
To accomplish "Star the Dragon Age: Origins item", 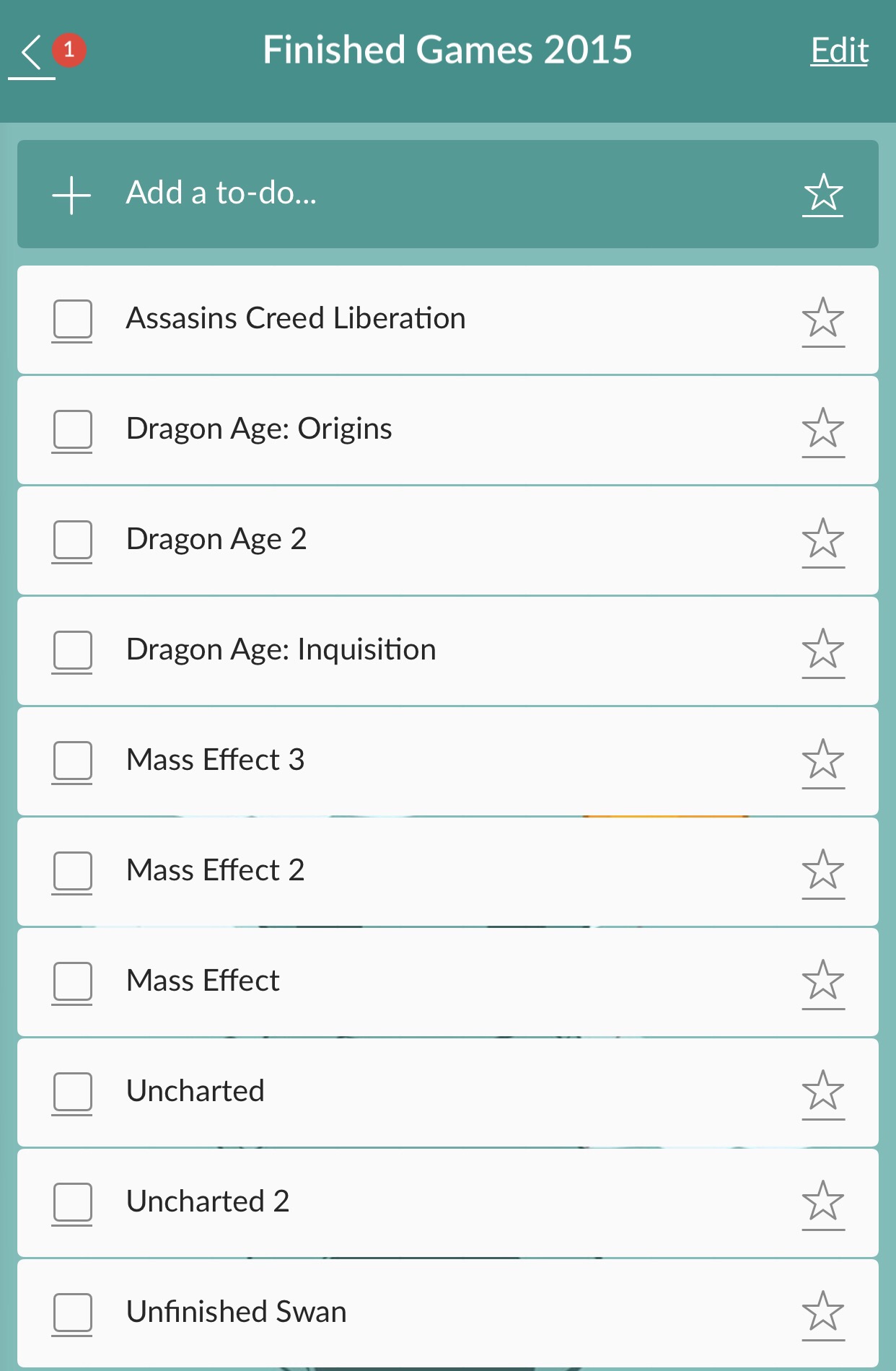I will click(x=822, y=429).
